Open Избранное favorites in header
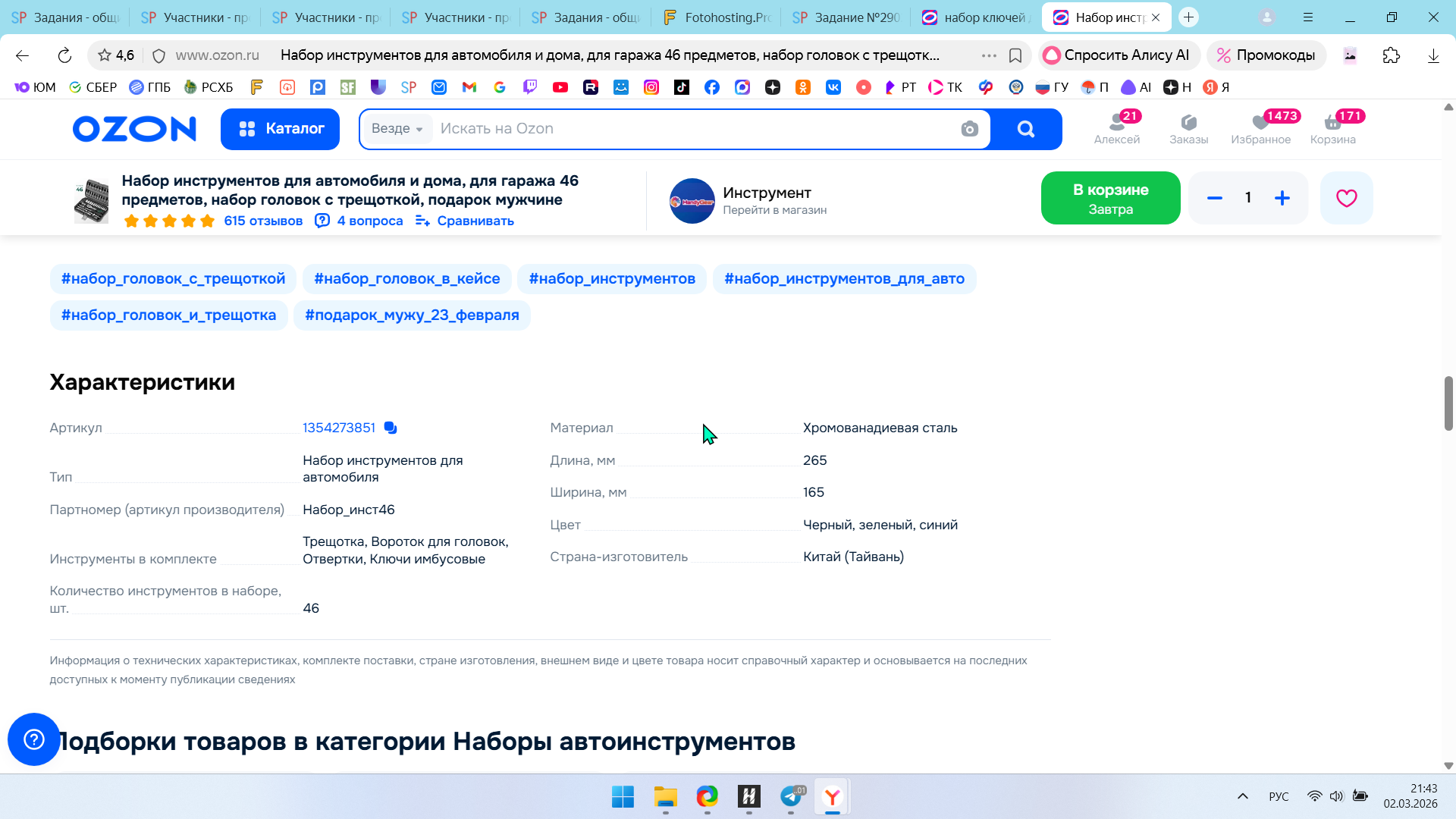 pyautogui.click(x=1260, y=128)
